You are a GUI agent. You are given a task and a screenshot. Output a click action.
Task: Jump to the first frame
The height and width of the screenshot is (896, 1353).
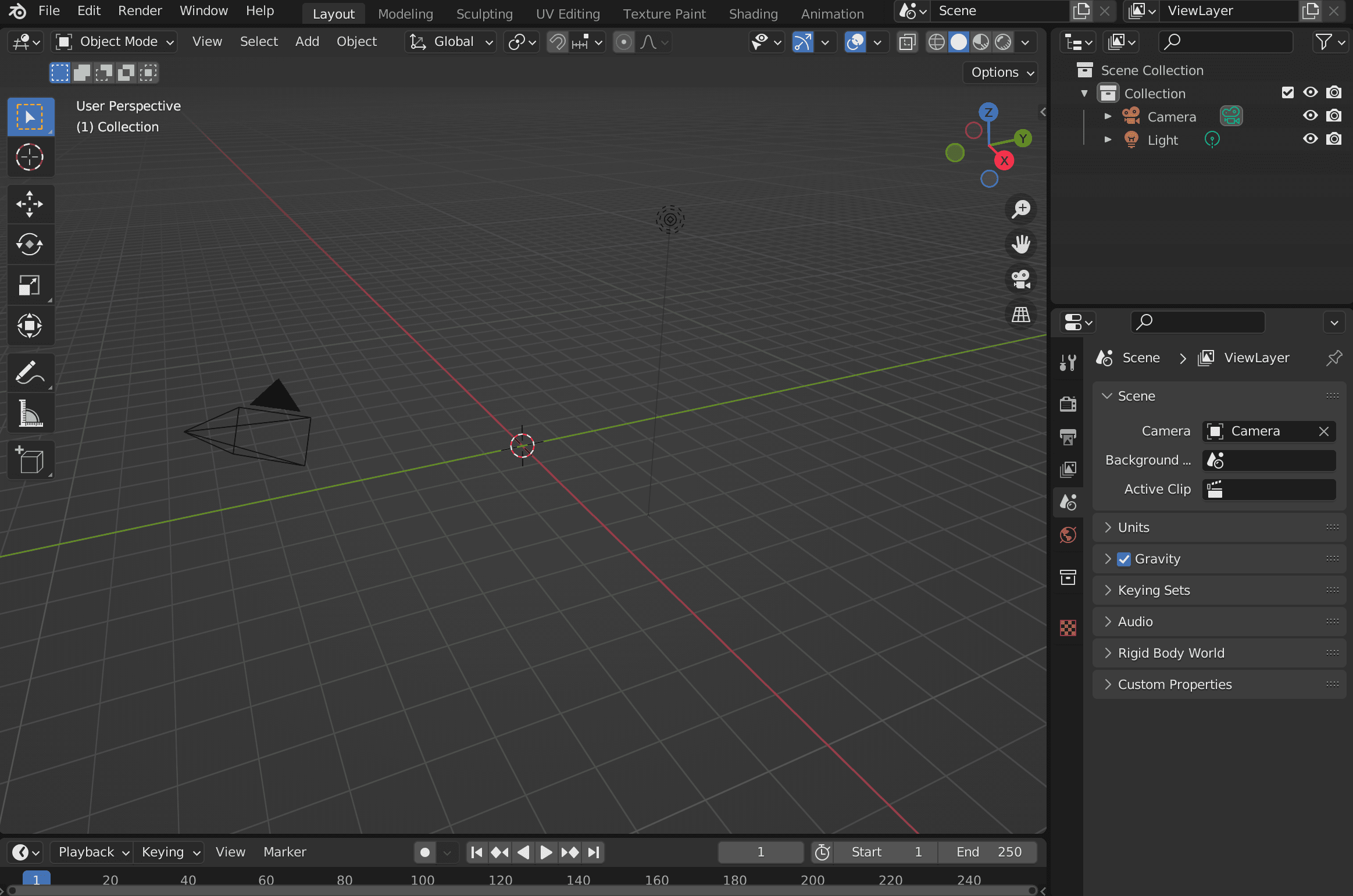tap(476, 852)
